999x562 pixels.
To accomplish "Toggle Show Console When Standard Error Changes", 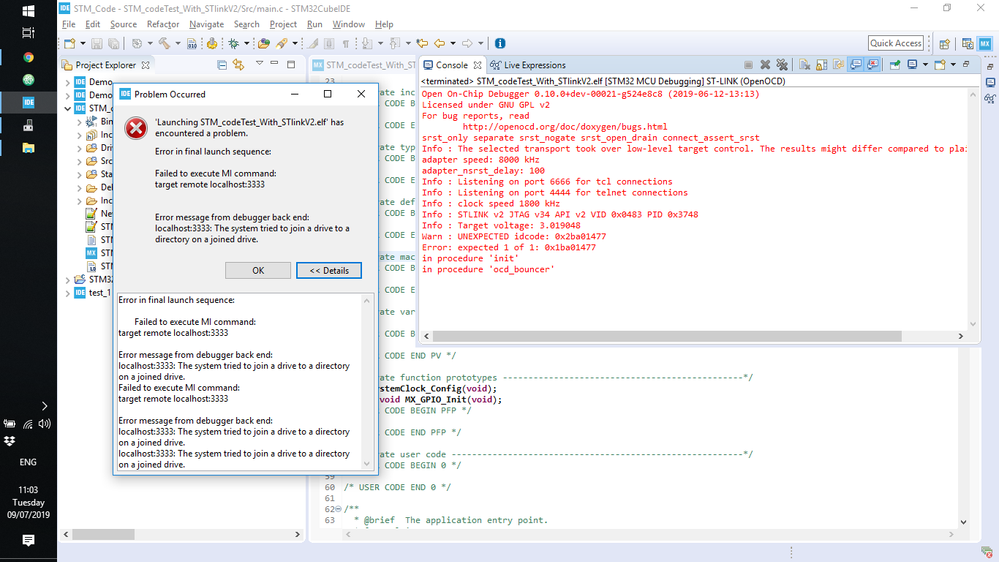I will click(872, 65).
